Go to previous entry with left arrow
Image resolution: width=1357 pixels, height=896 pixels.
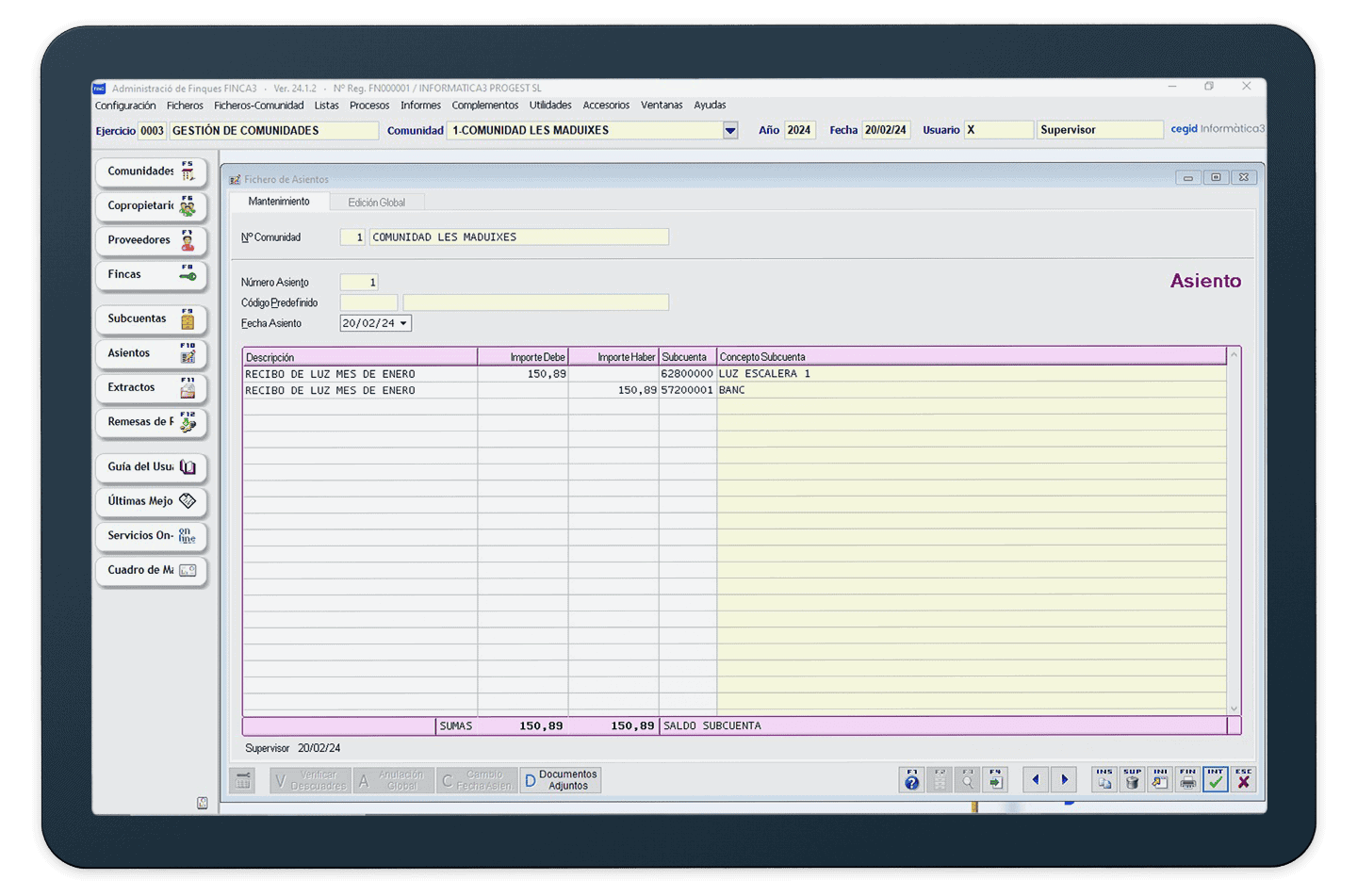[1036, 779]
